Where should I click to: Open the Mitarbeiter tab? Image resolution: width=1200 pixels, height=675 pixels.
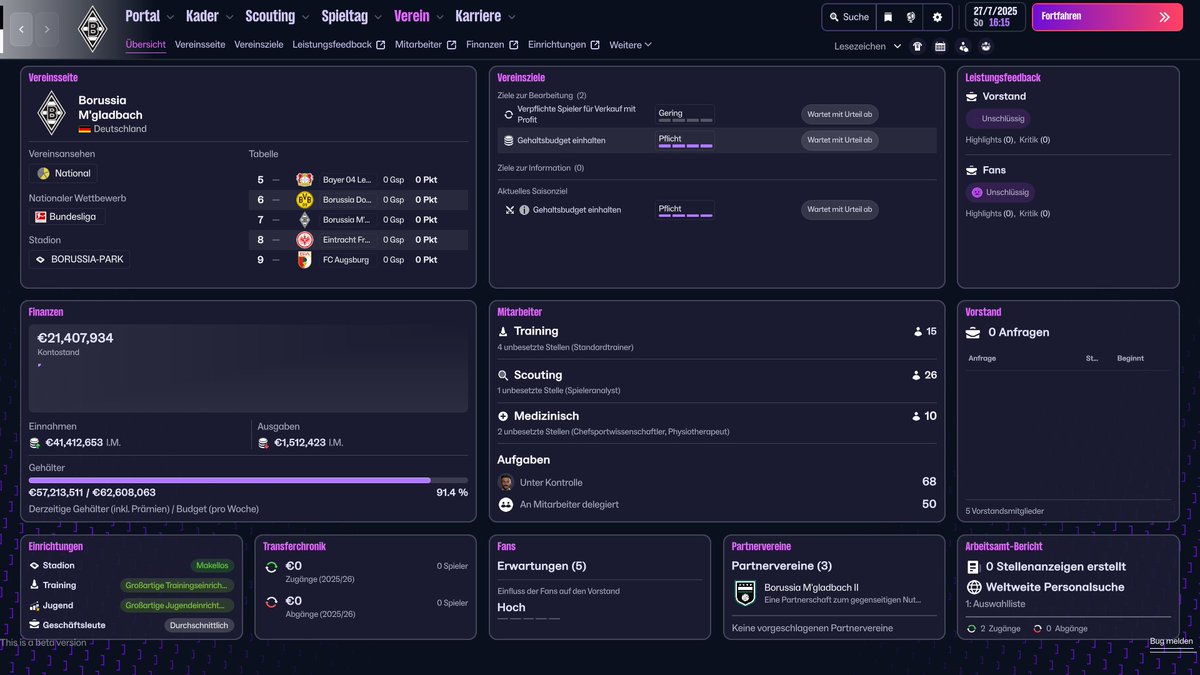(x=426, y=45)
